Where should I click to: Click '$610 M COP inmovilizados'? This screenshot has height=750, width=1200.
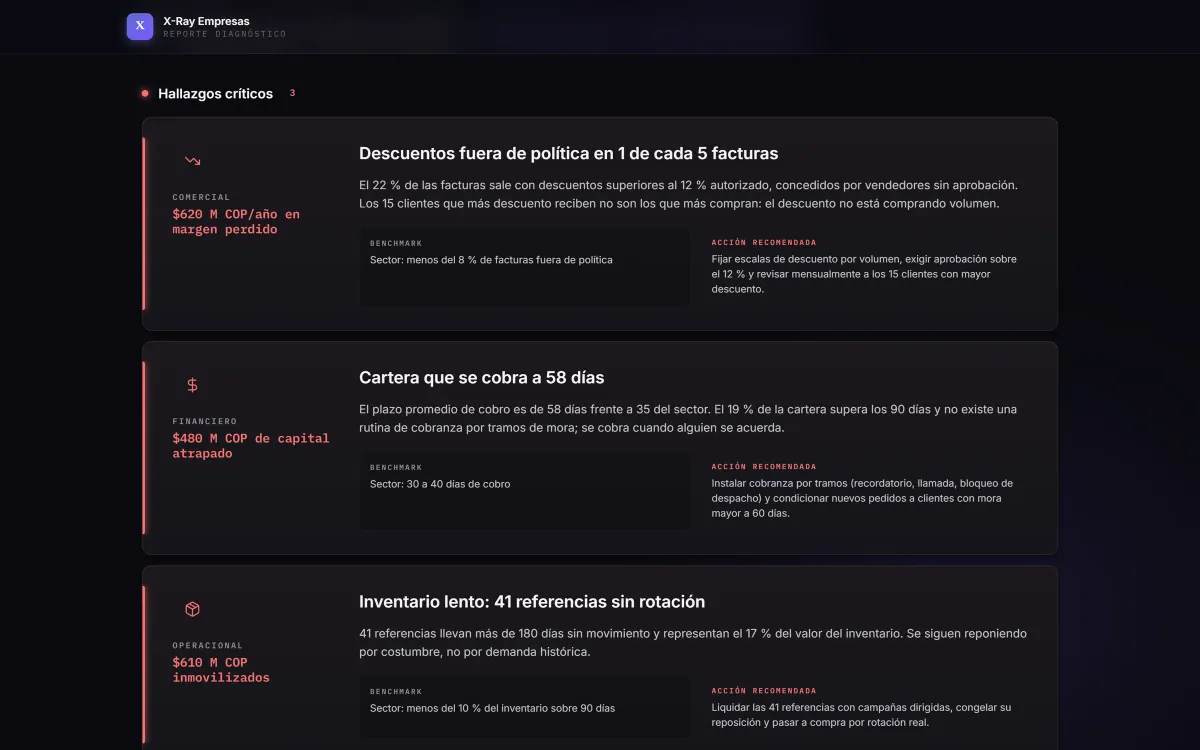pyautogui.click(x=221, y=670)
